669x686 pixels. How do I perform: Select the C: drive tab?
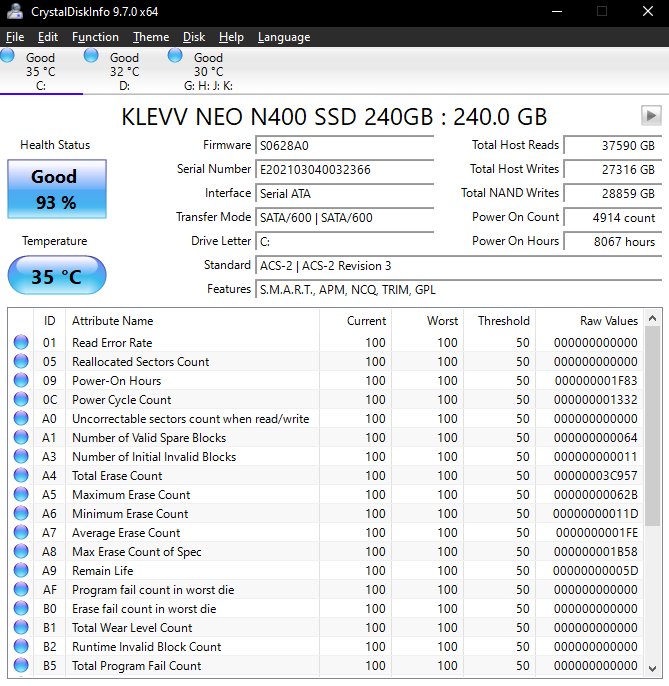point(41,71)
